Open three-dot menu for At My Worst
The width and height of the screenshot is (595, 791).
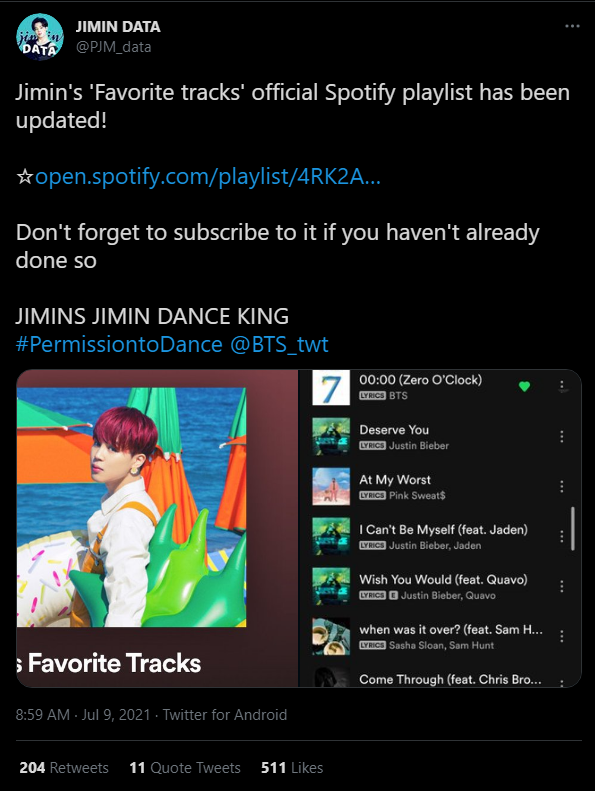562,486
